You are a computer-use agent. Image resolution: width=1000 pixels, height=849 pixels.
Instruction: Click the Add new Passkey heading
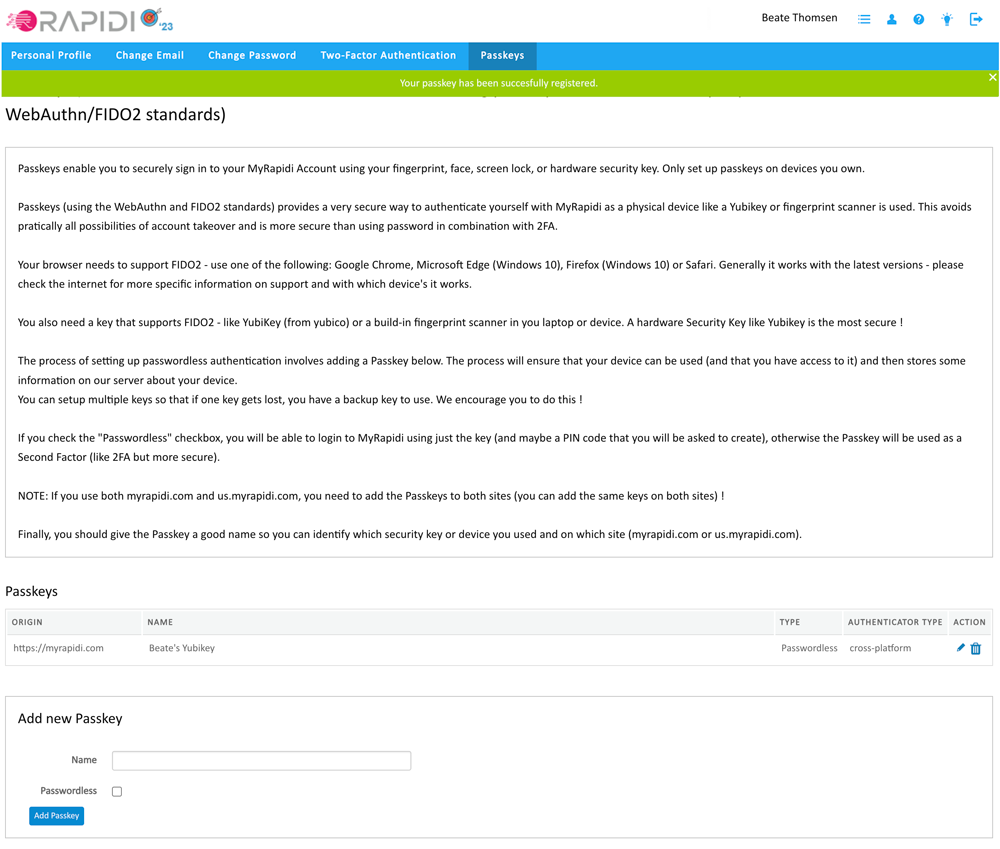click(70, 719)
